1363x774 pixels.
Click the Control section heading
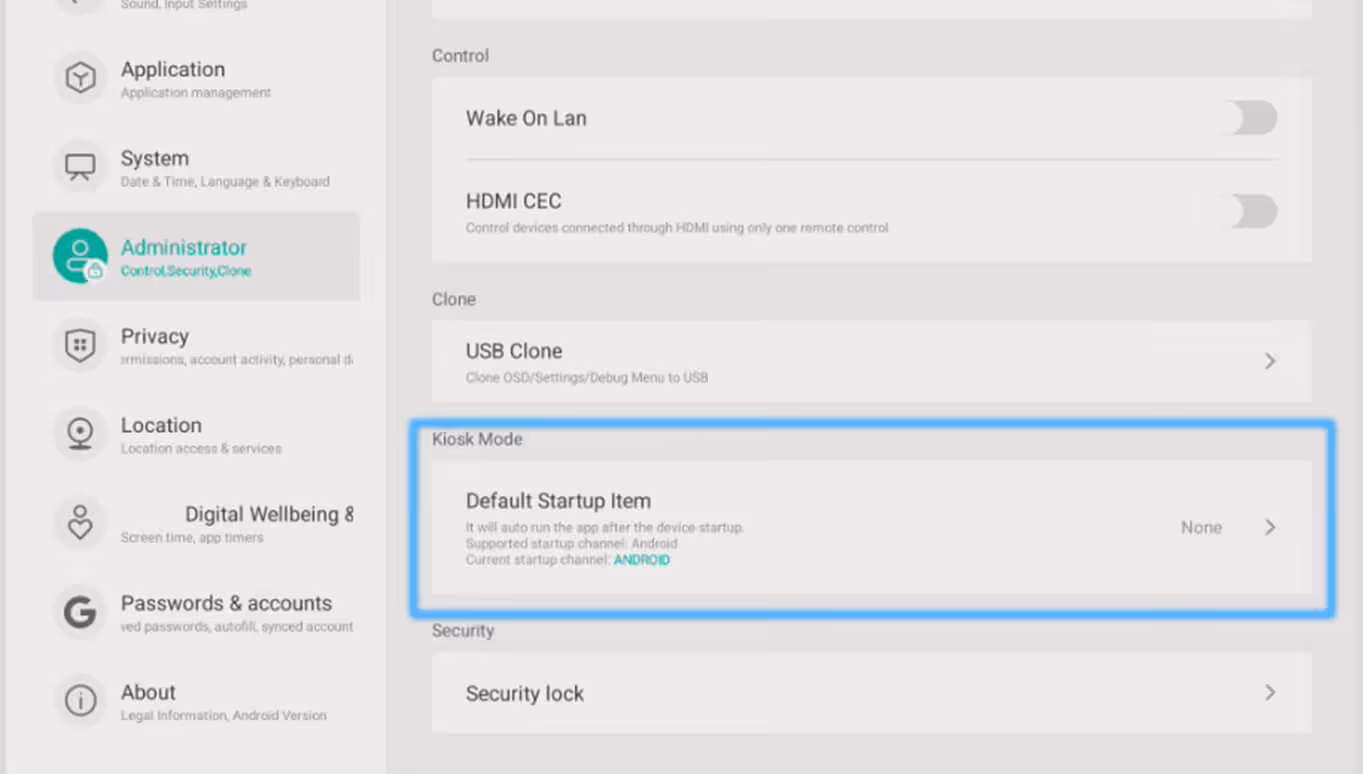(x=460, y=56)
